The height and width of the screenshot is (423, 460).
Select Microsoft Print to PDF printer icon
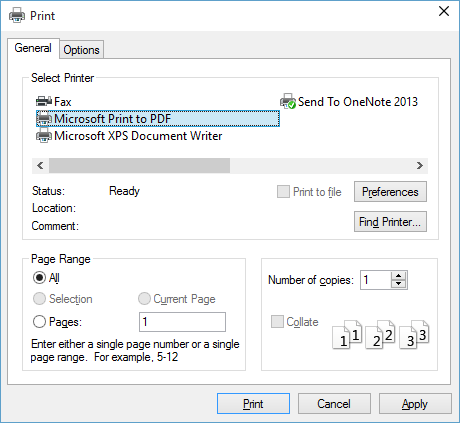44,119
